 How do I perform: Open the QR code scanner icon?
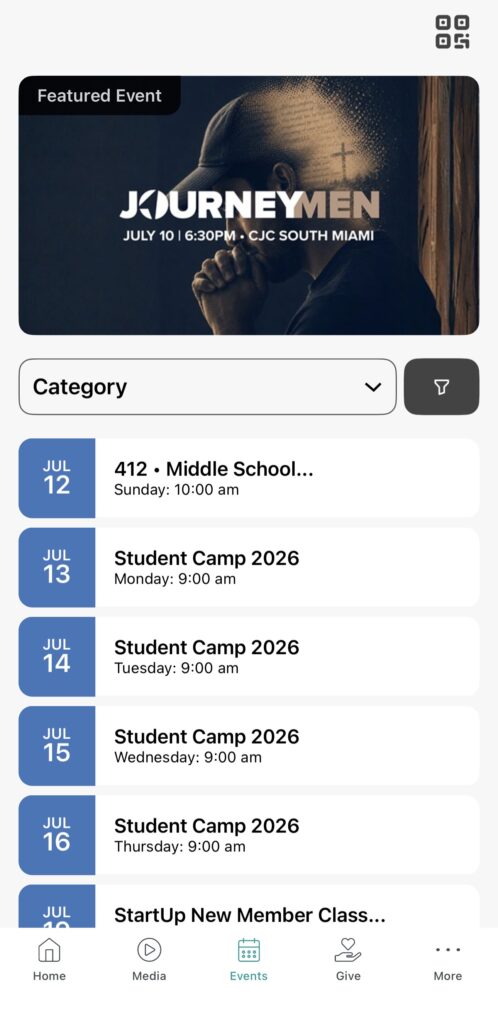(452, 32)
